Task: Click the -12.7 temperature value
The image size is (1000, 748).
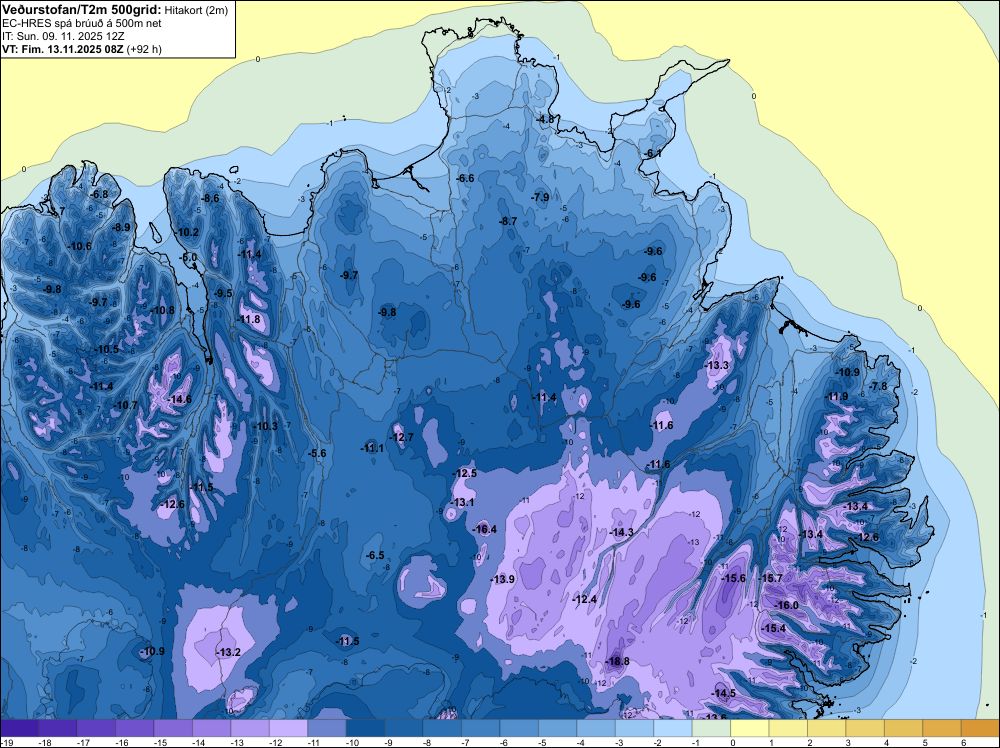Action: click(x=401, y=437)
